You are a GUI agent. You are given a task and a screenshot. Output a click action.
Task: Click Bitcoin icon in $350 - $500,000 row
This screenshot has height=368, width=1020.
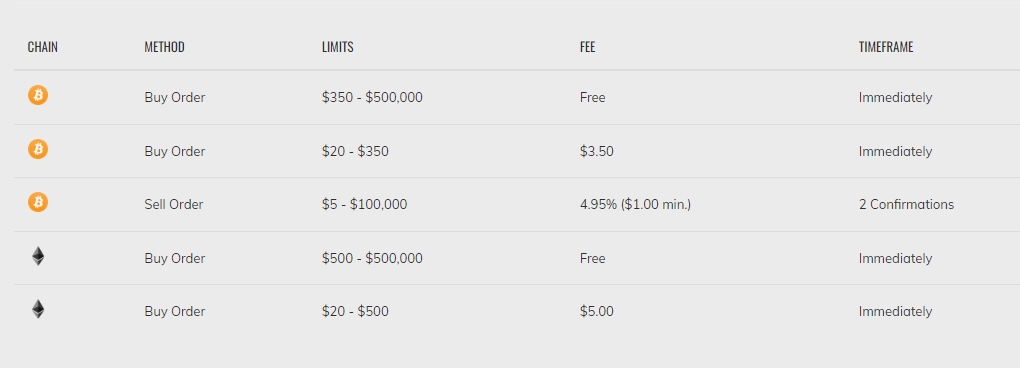(38, 96)
